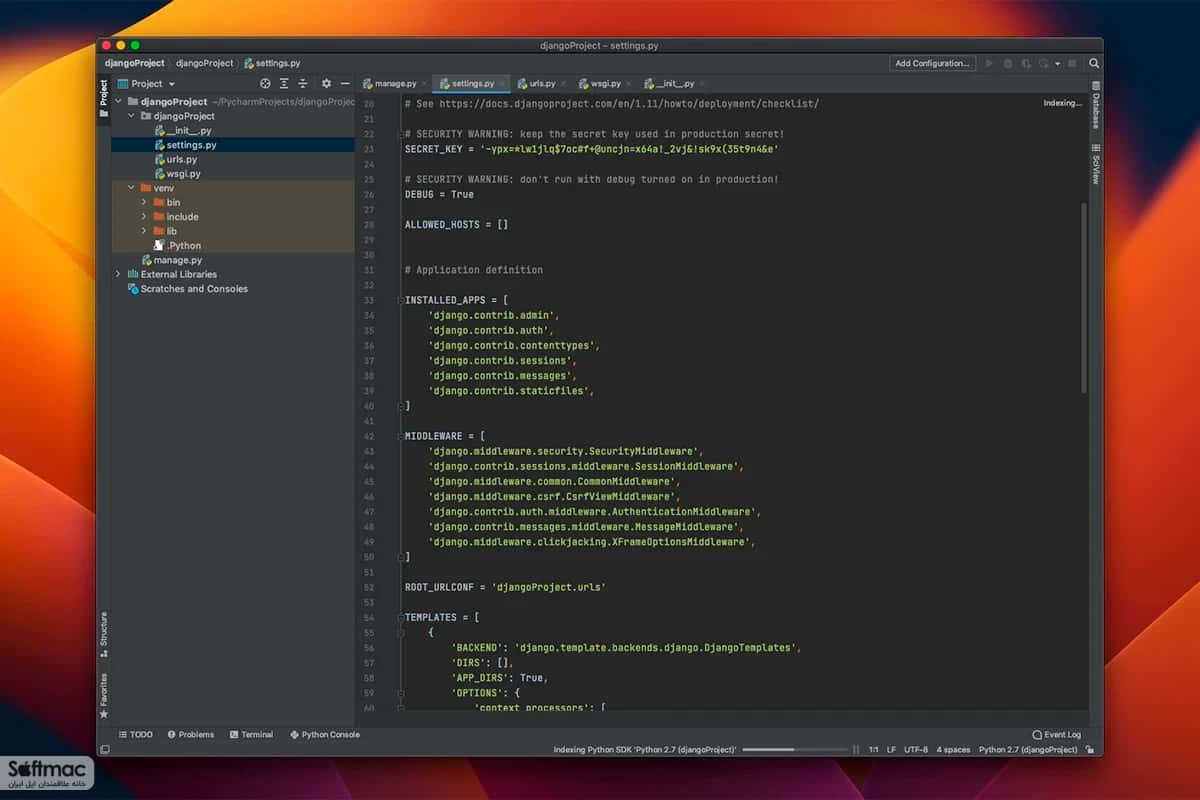Image resolution: width=1200 pixels, height=800 pixels.
Task: Click the Expand All icon in Project panel
Action: click(x=284, y=84)
